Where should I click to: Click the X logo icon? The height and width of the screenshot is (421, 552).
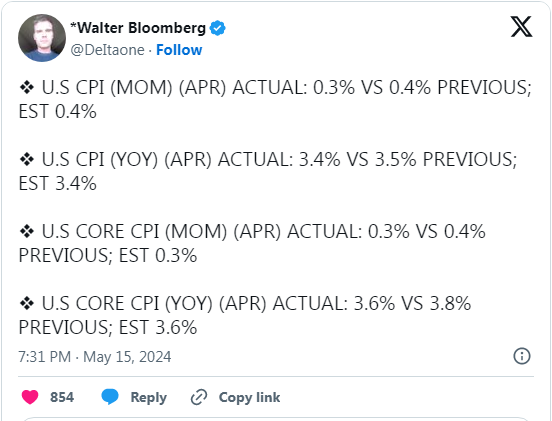(521, 26)
